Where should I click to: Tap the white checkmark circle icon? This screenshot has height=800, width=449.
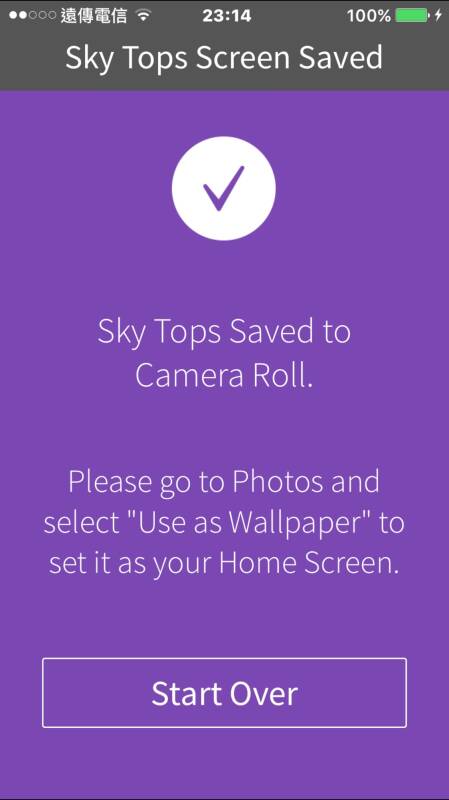point(223,188)
